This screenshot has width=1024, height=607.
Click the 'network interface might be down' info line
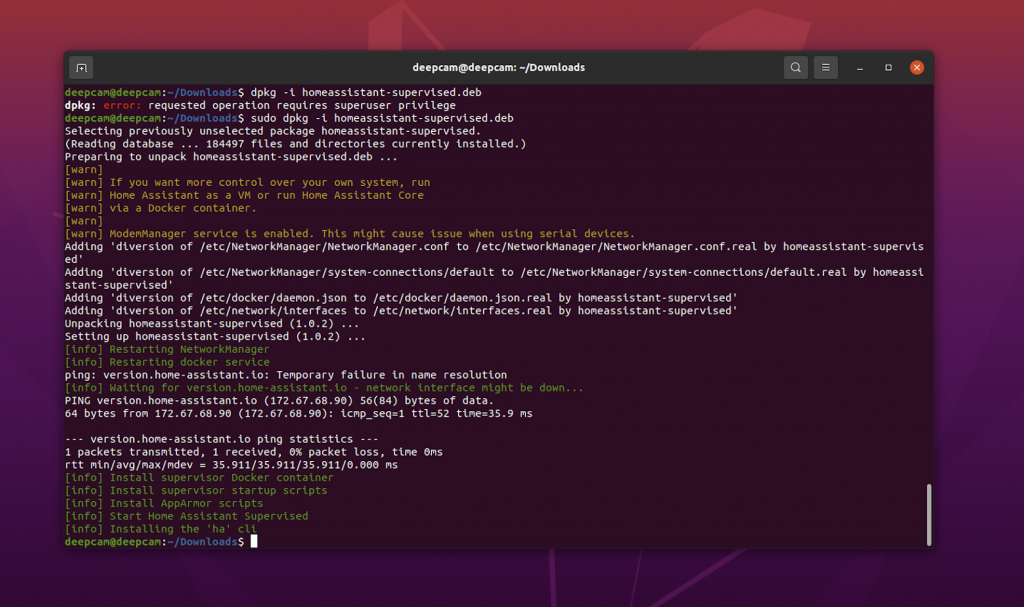coord(324,388)
